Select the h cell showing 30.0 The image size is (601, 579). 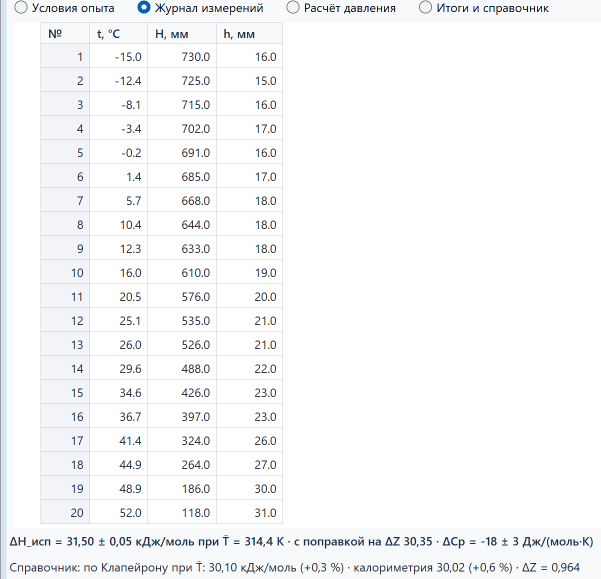click(250, 488)
